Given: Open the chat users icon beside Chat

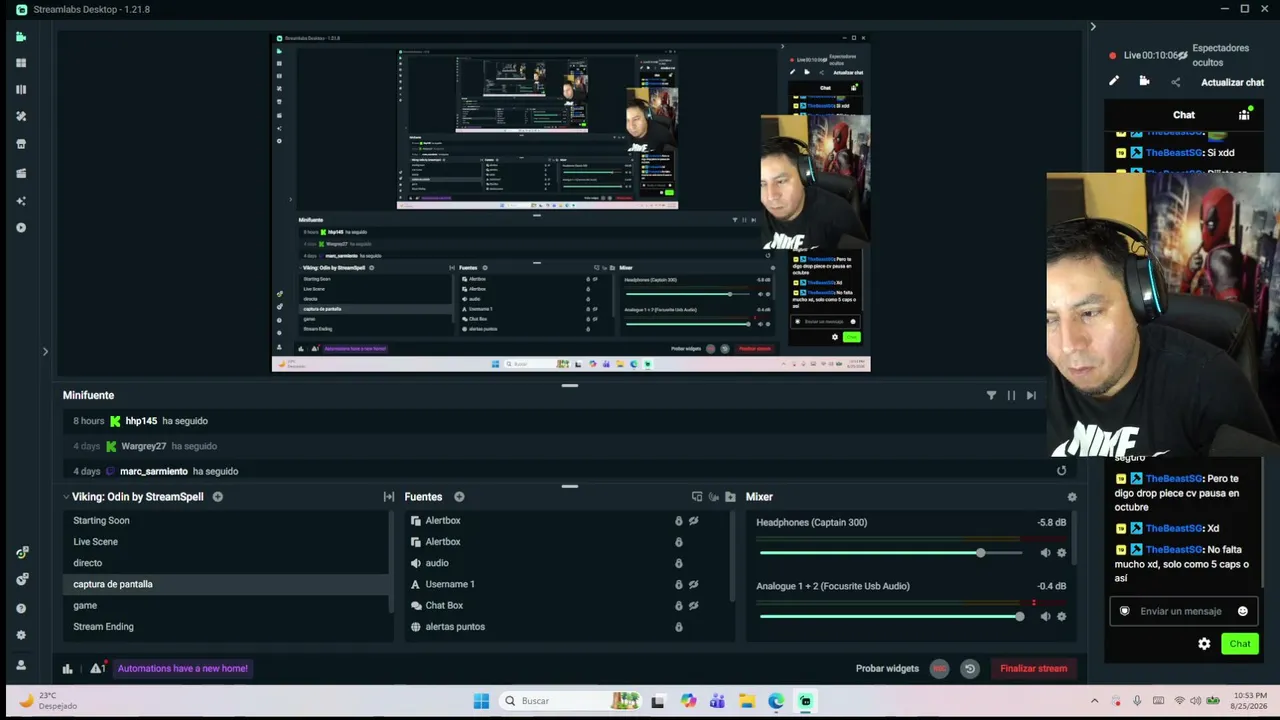Looking at the screenshot, I should pyautogui.click(x=1244, y=114).
